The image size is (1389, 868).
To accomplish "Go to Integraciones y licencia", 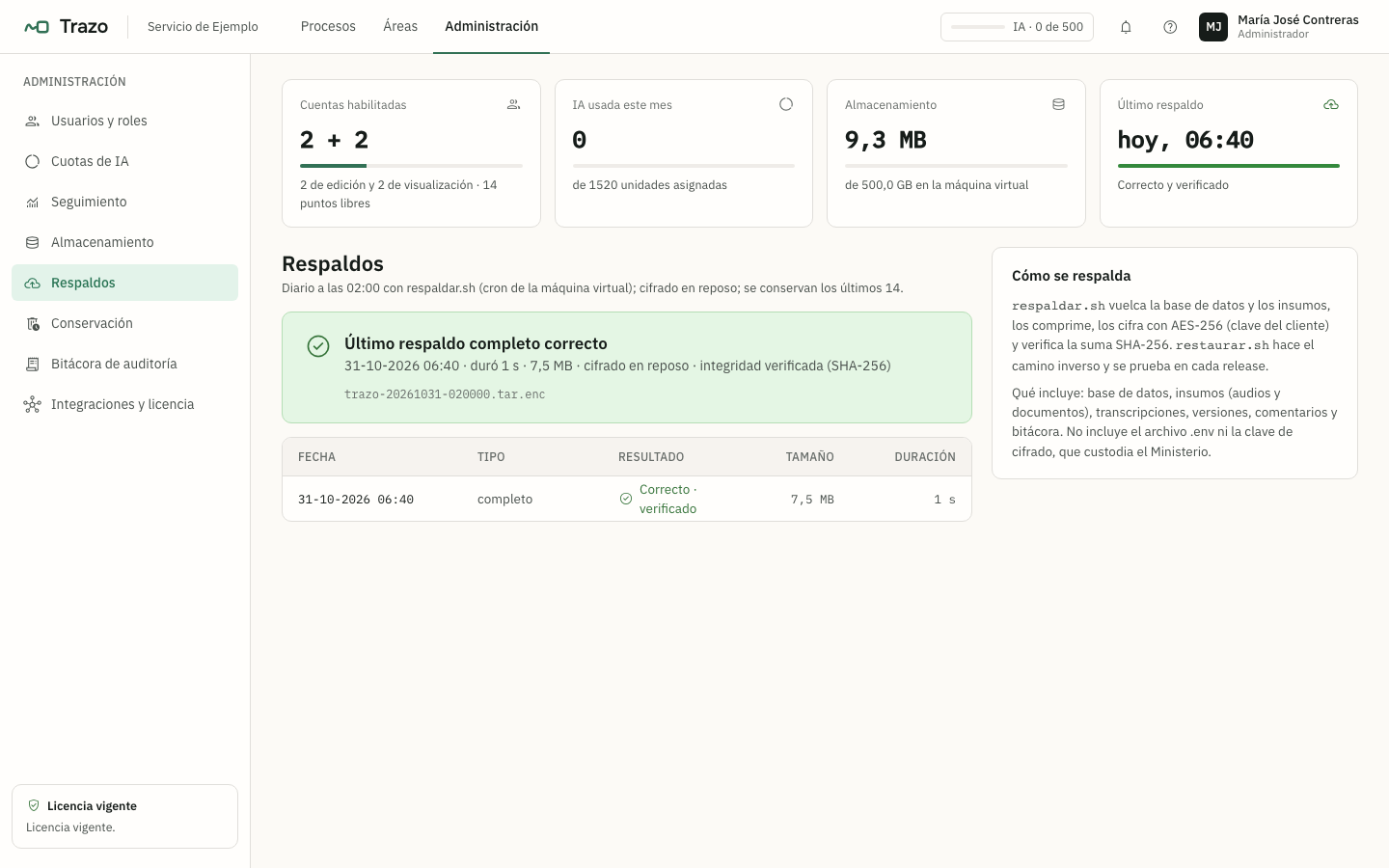I will (x=125, y=404).
